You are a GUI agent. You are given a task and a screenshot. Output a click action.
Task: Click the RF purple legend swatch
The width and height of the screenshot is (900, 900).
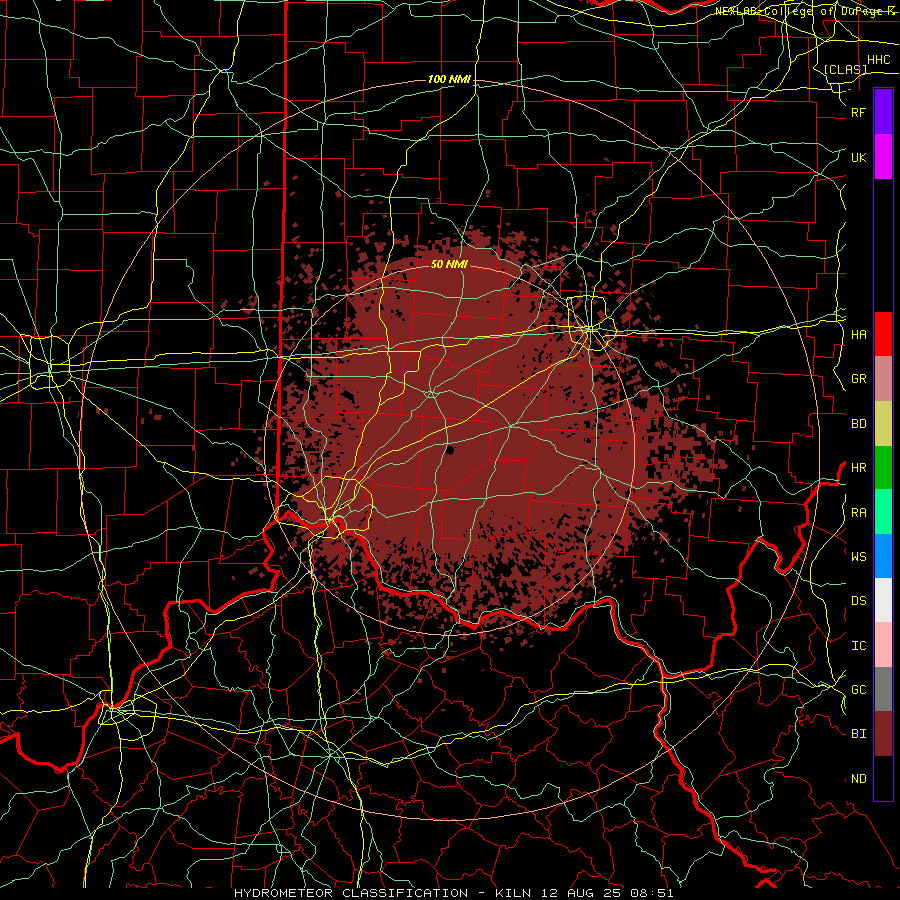click(x=883, y=112)
